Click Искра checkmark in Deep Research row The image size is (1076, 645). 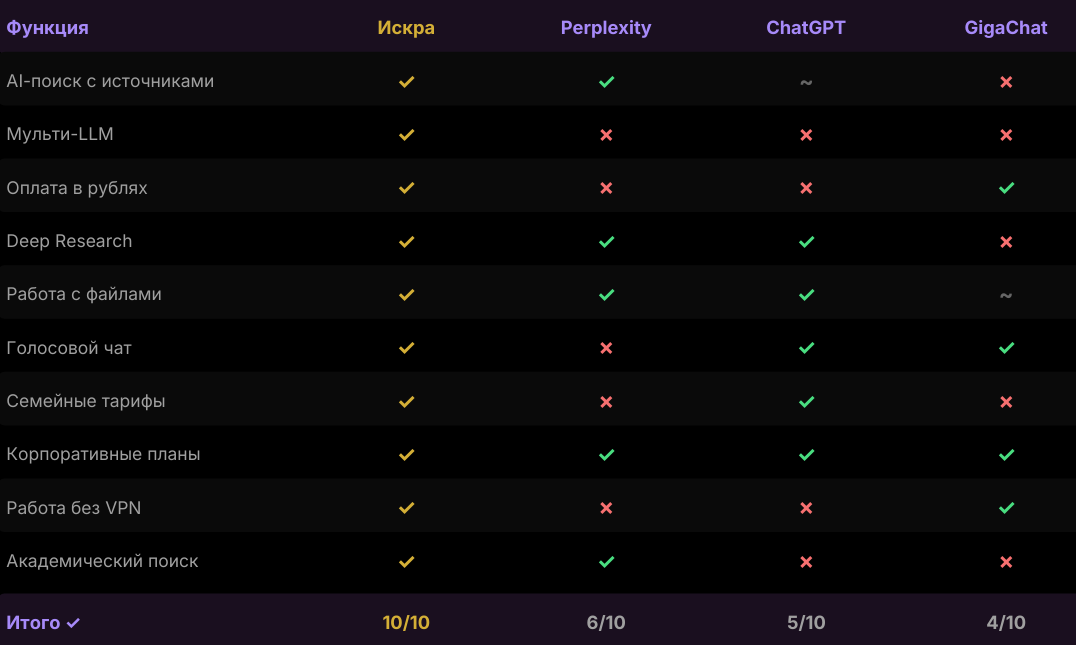click(x=406, y=242)
